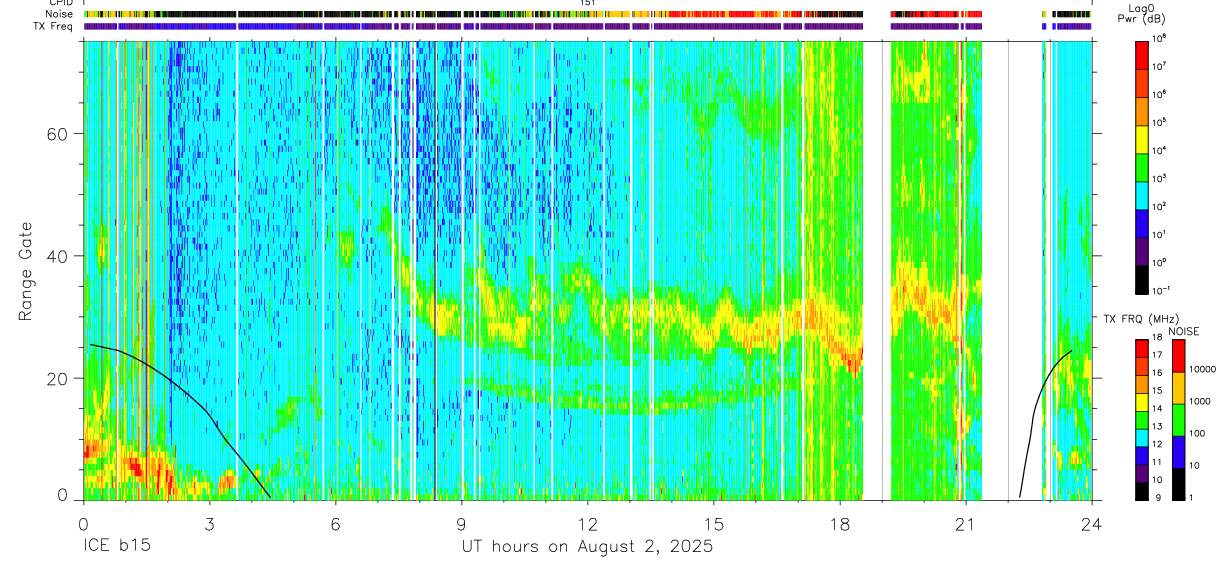The image size is (1228, 567).
Task: Click x-axis hour tick label '6'
Action: tap(335, 523)
